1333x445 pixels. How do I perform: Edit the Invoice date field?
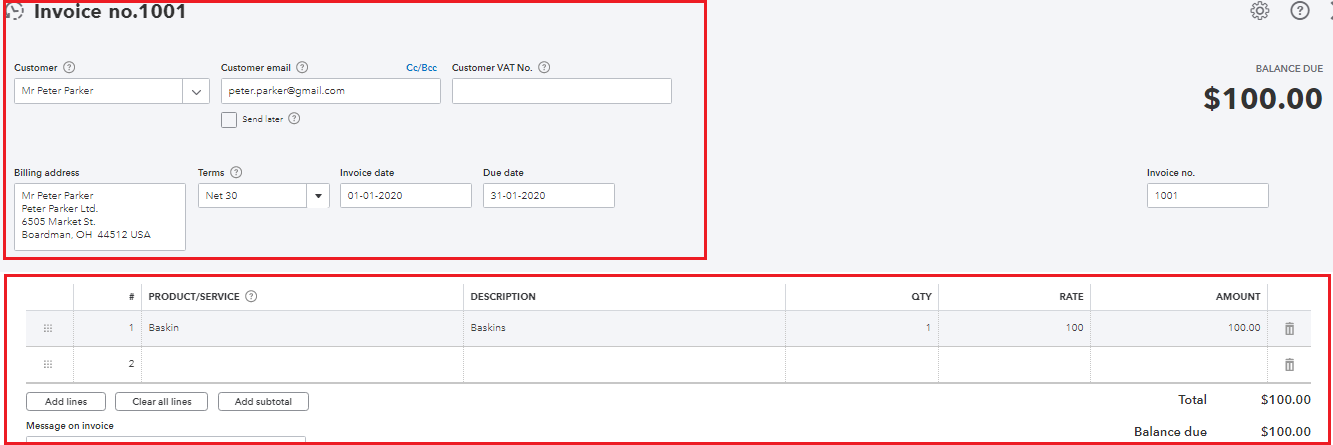(x=405, y=196)
